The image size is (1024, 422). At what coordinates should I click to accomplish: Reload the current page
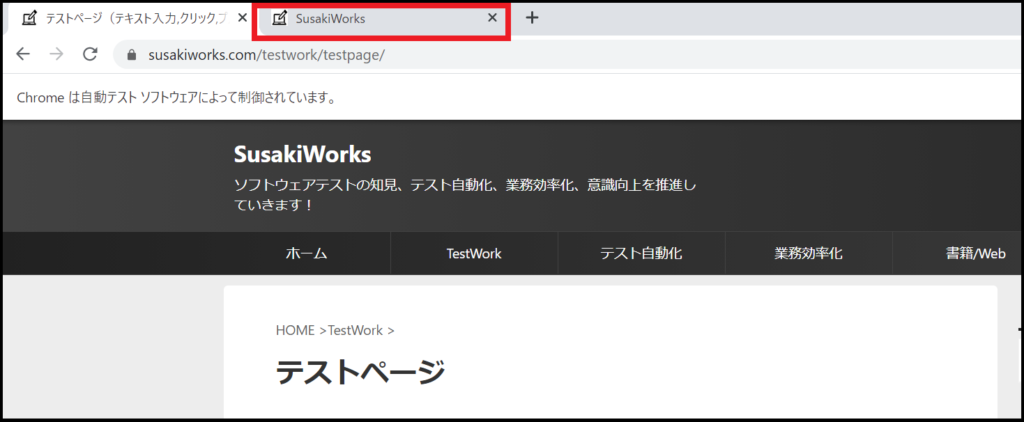[90, 54]
